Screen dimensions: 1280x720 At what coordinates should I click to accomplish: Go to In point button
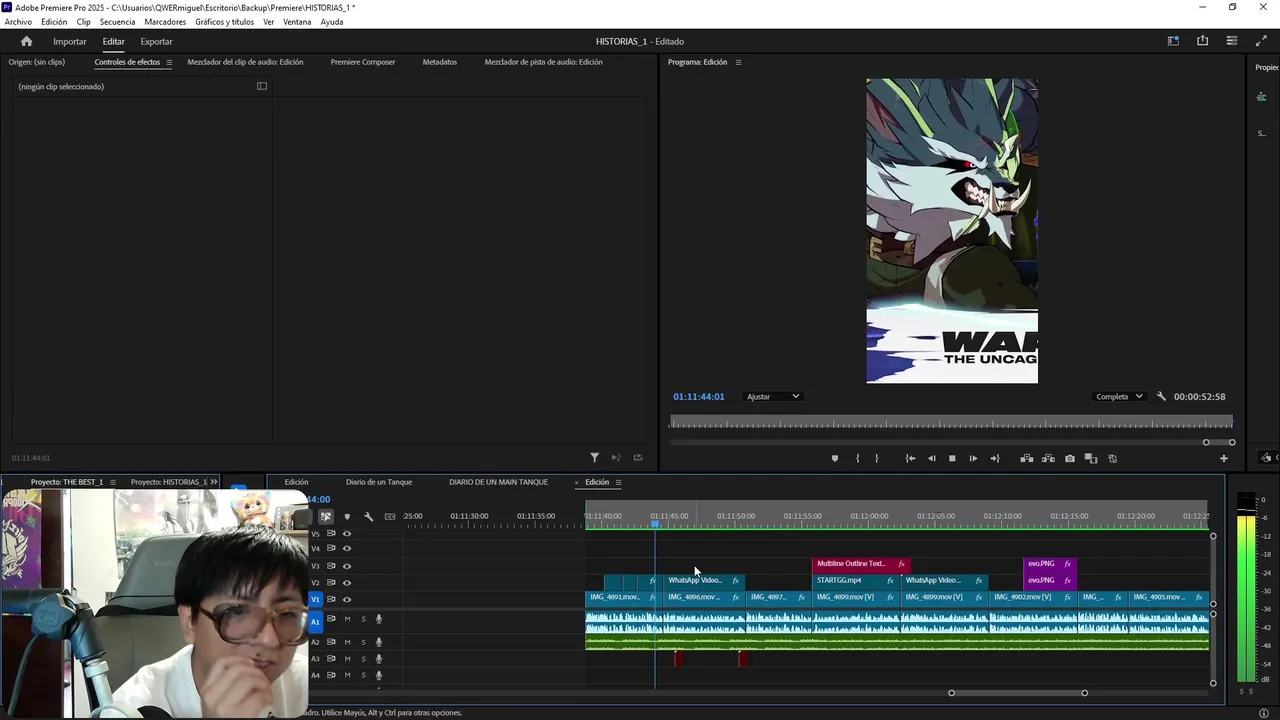click(x=910, y=458)
